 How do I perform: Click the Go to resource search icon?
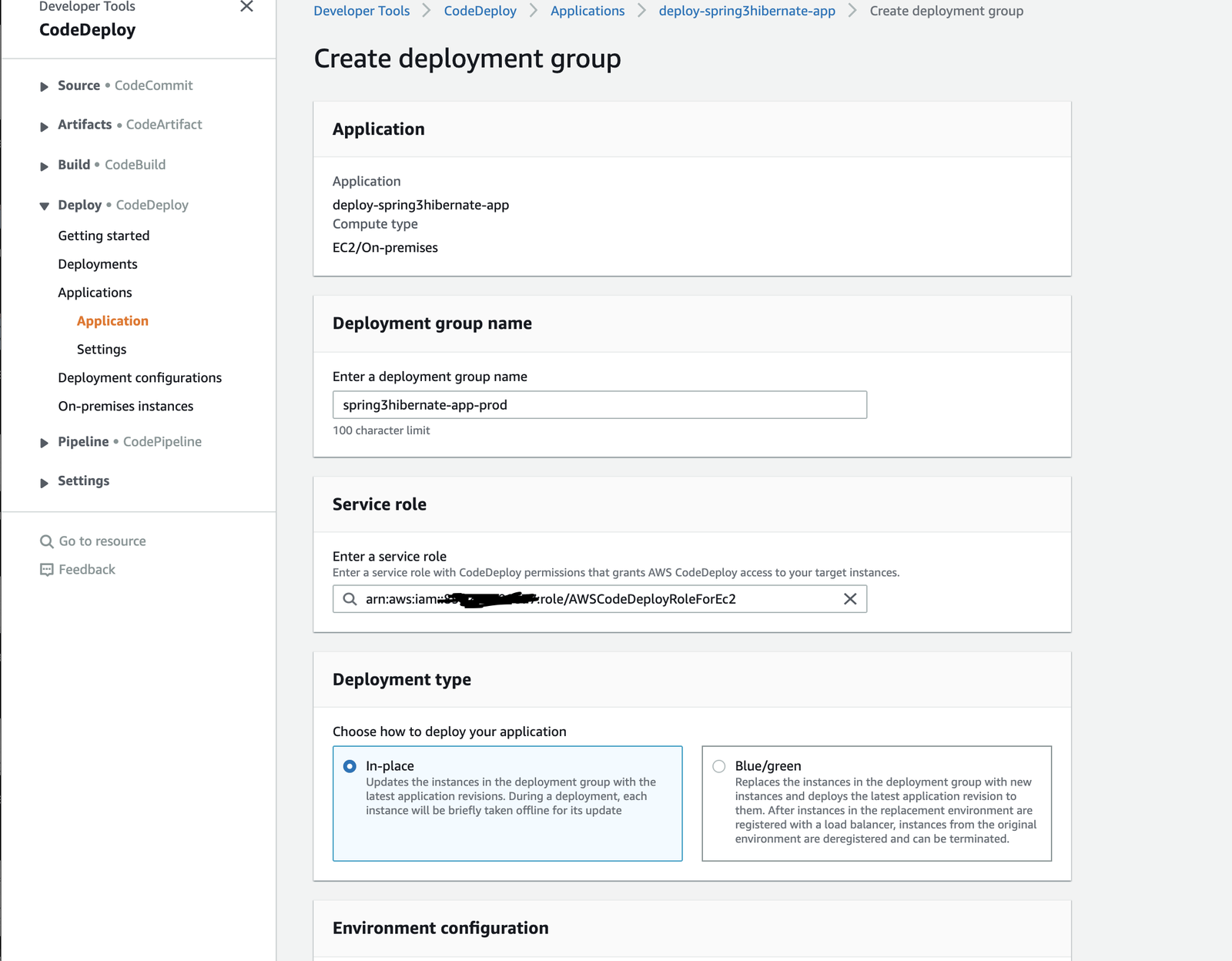coord(47,541)
